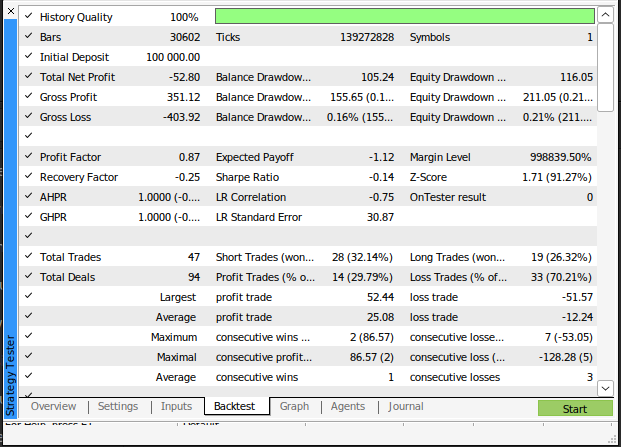Image resolution: width=621 pixels, height=447 pixels.
Task: Click the Gross Loss value -403.92
Action: coord(181,117)
